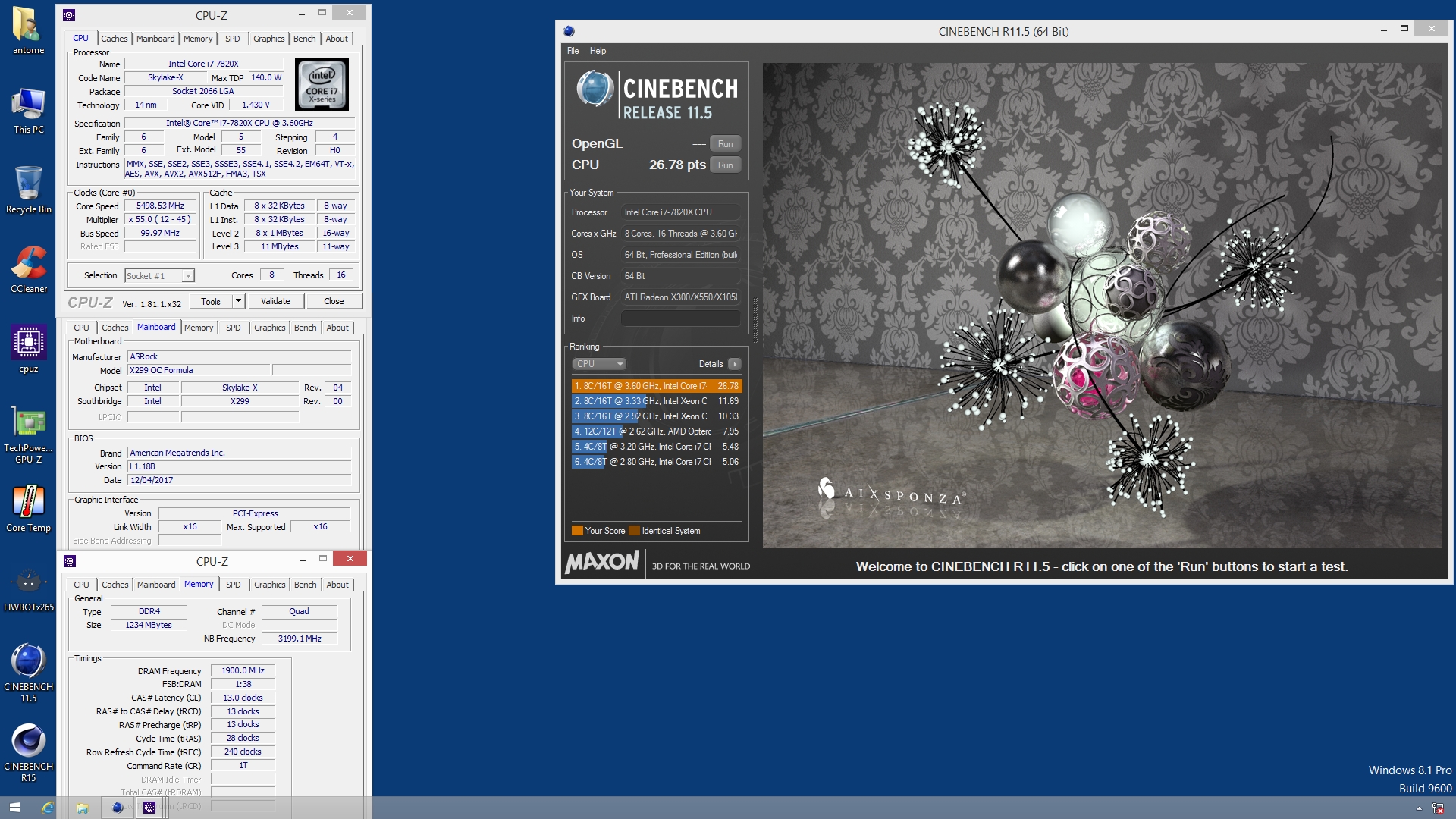This screenshot has height=819, width=1456.
Task: Select ranking row 4 AMD Opteron 7.95
Action: [657, 431]
